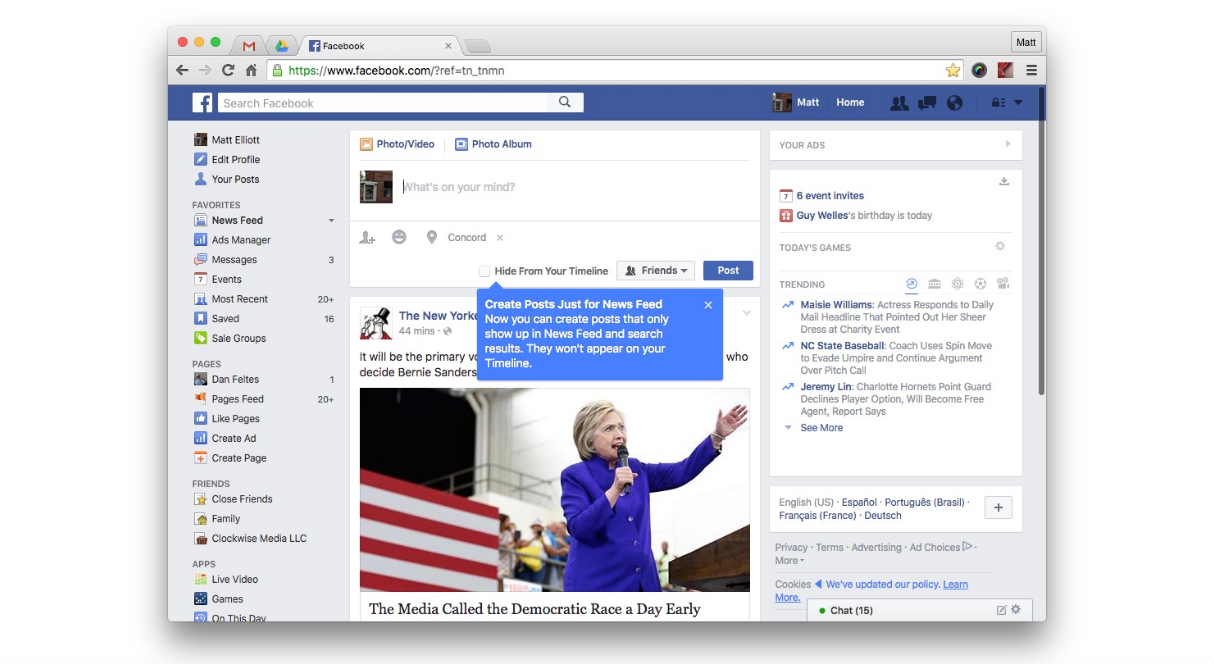Expand trending topics with See More

[x=821, y=428]
